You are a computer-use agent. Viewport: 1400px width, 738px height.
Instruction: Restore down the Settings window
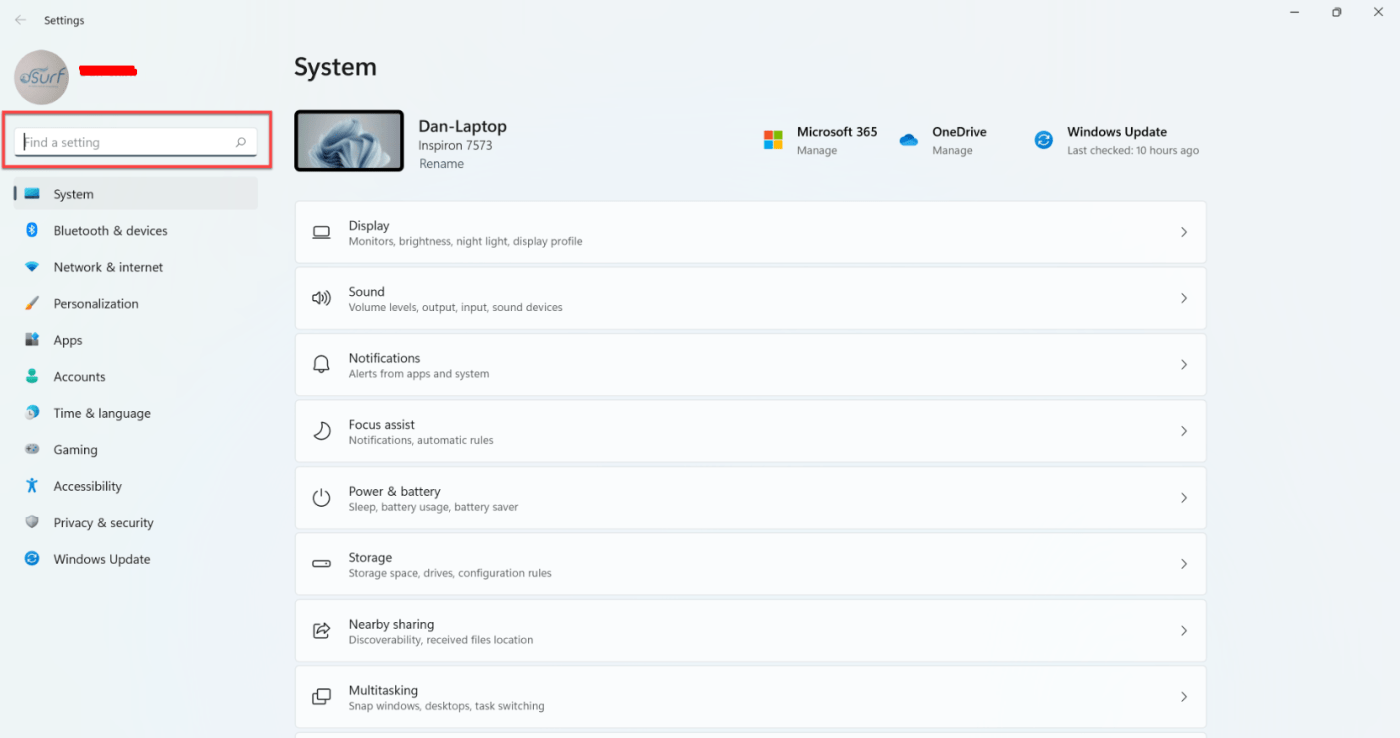(x=1336, y=13)
